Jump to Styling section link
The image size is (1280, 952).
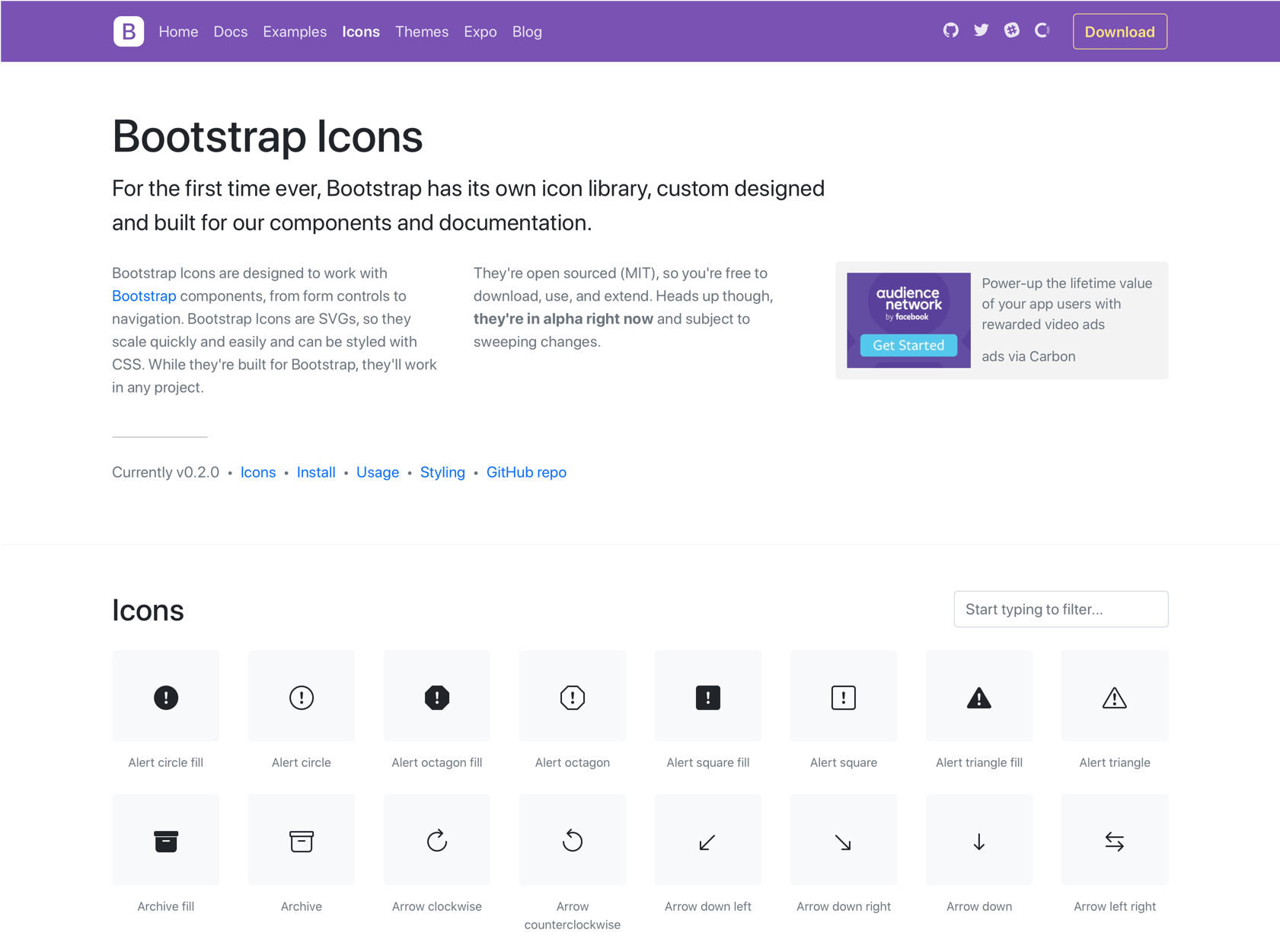point(442,472)
